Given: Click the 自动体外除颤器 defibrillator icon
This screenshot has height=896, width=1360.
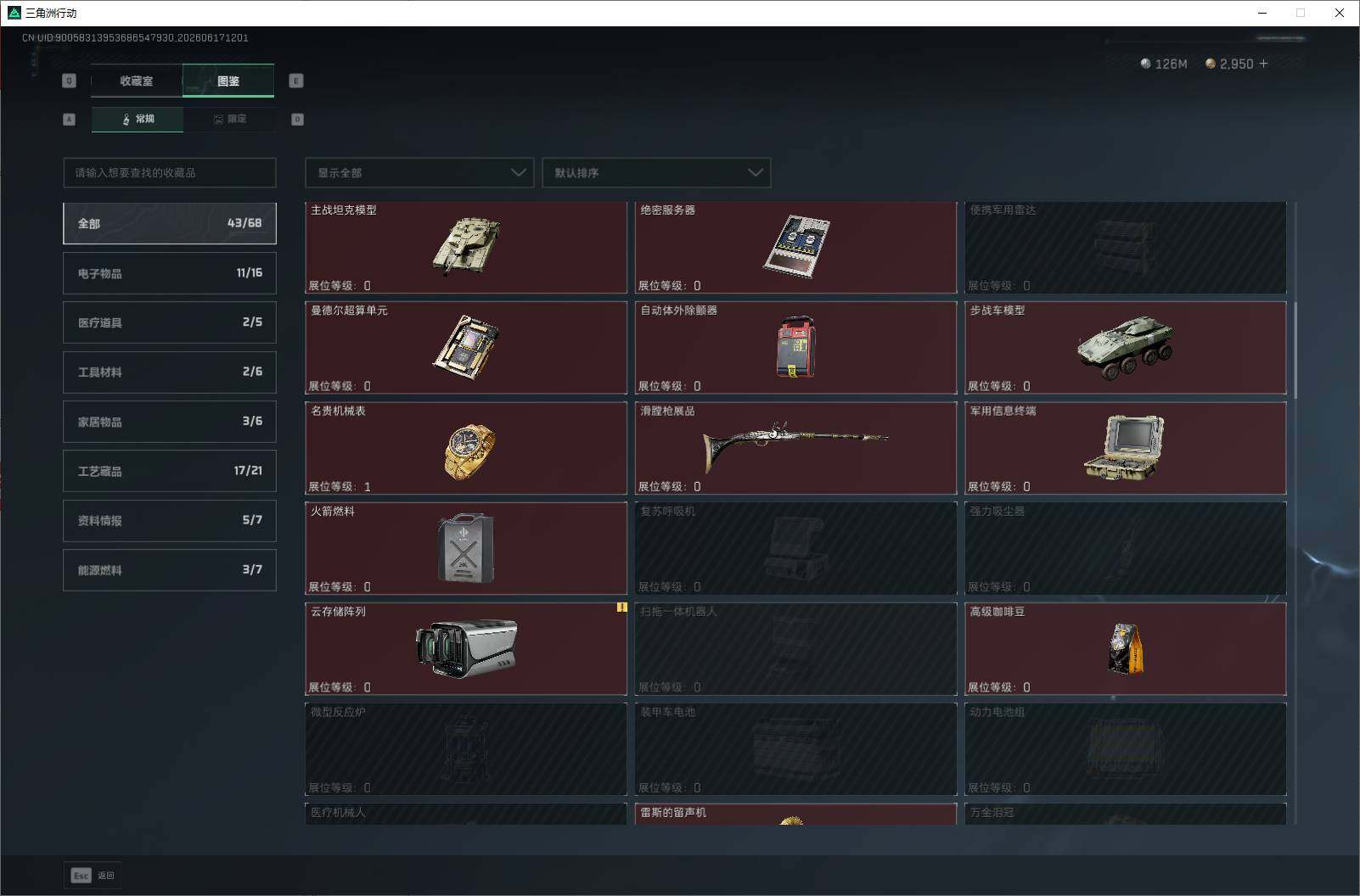Looking at the screenshot, I should coord(796,347).
